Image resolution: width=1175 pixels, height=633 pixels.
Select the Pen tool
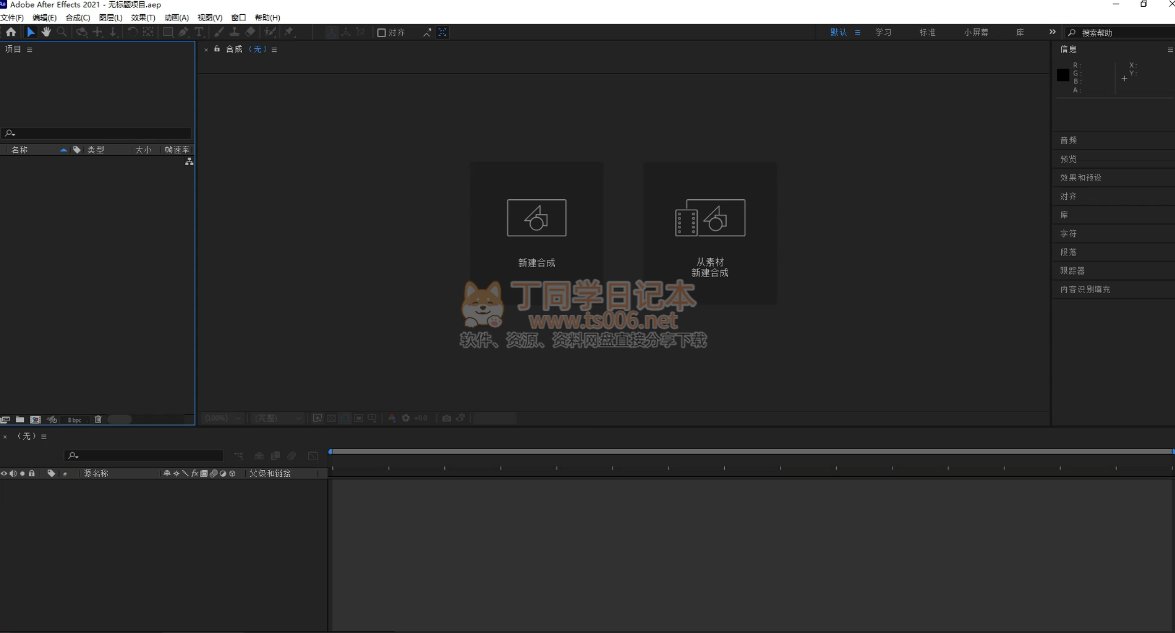coord(183,32)
